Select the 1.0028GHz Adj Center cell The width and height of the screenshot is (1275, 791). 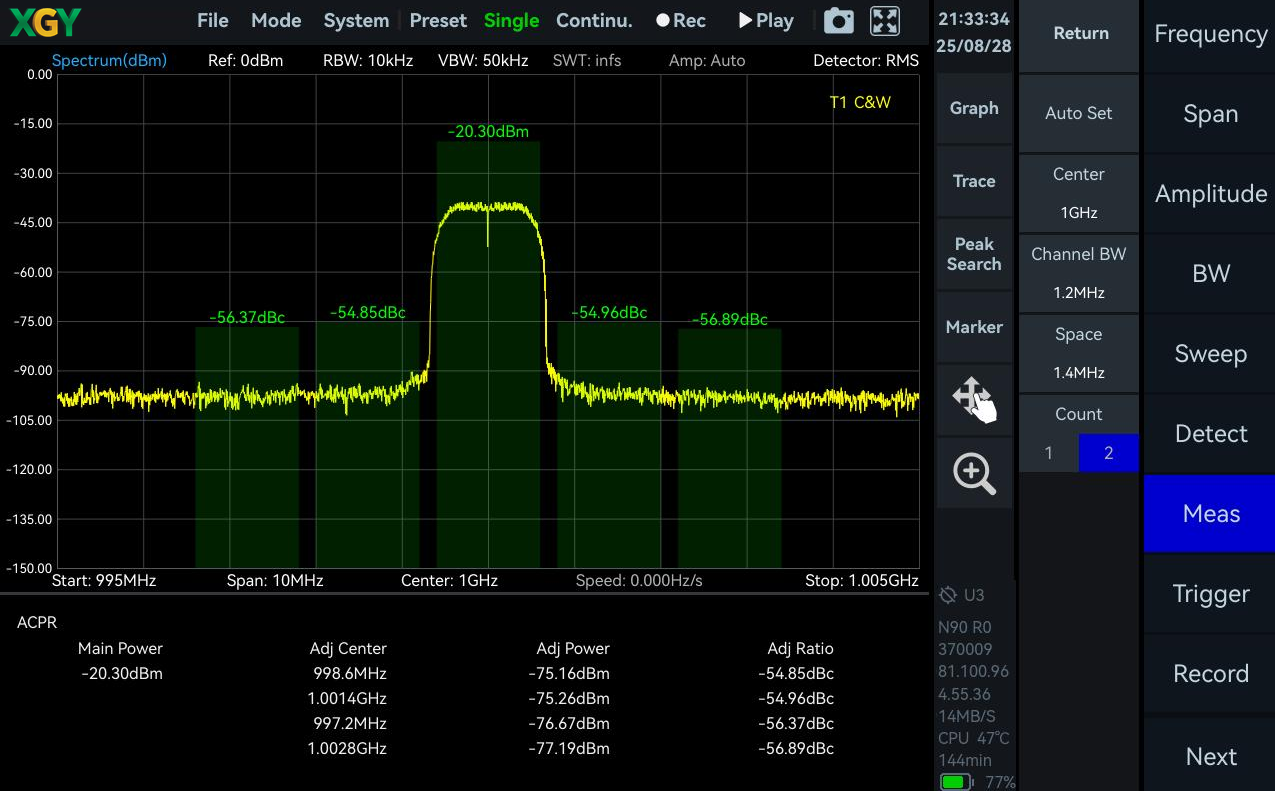[x=347, y=748]
